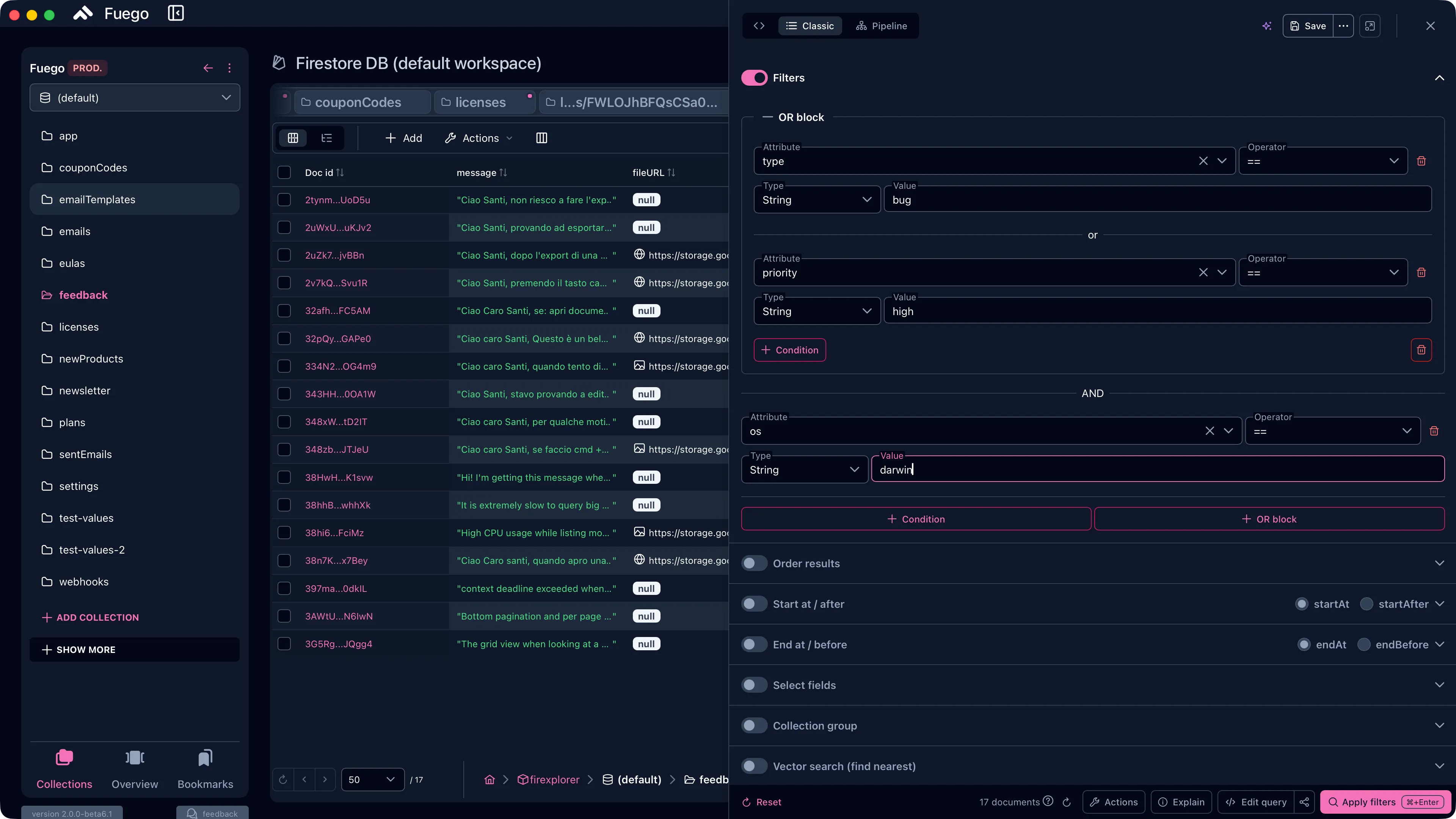Expand the Actions dropdown in the toolbar
The height and width of the screenshot is (819, 1456).
point(479,138)
